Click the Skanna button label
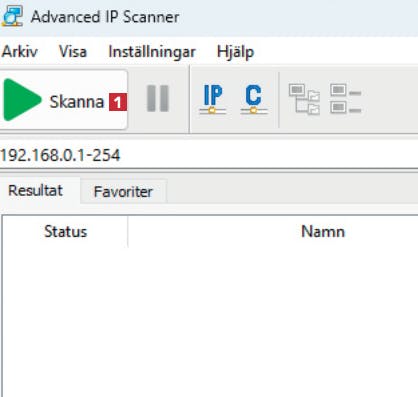The image size is (418, 397). [x=77, y=102]
